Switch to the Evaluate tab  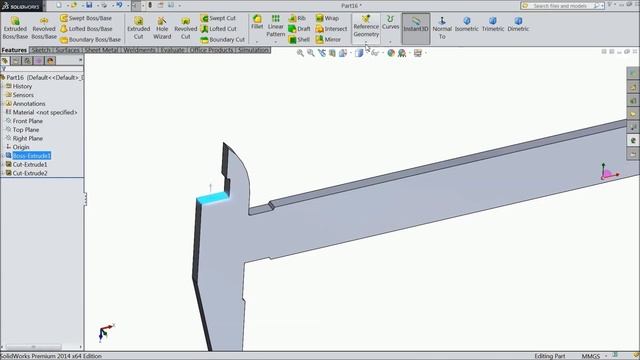[x=172, y=50]
